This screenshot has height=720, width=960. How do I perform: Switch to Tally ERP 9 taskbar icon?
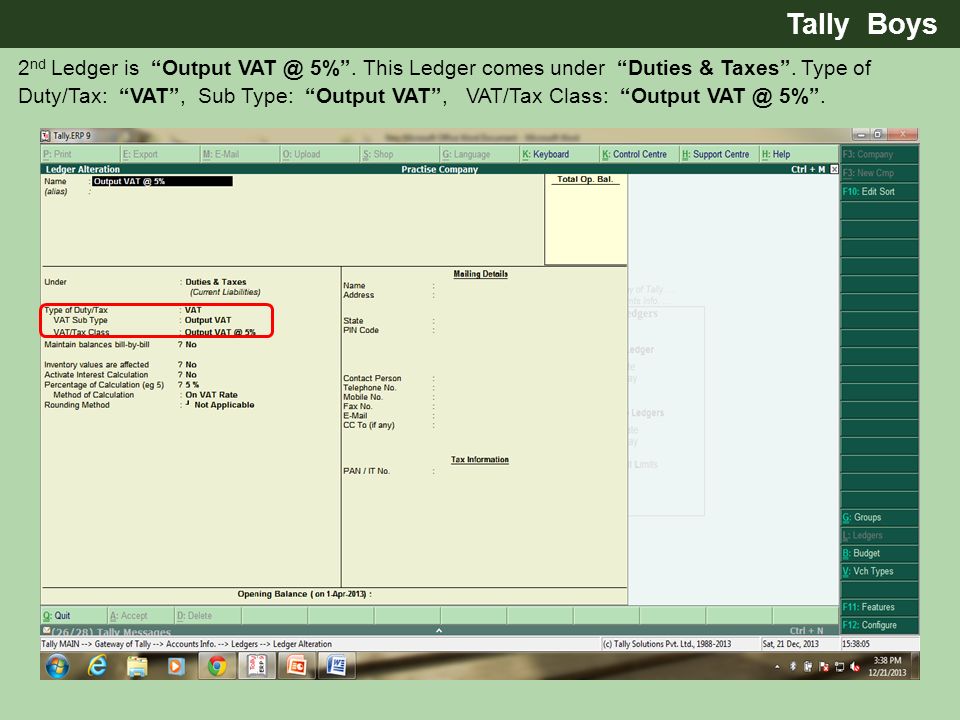coord(257,666)
